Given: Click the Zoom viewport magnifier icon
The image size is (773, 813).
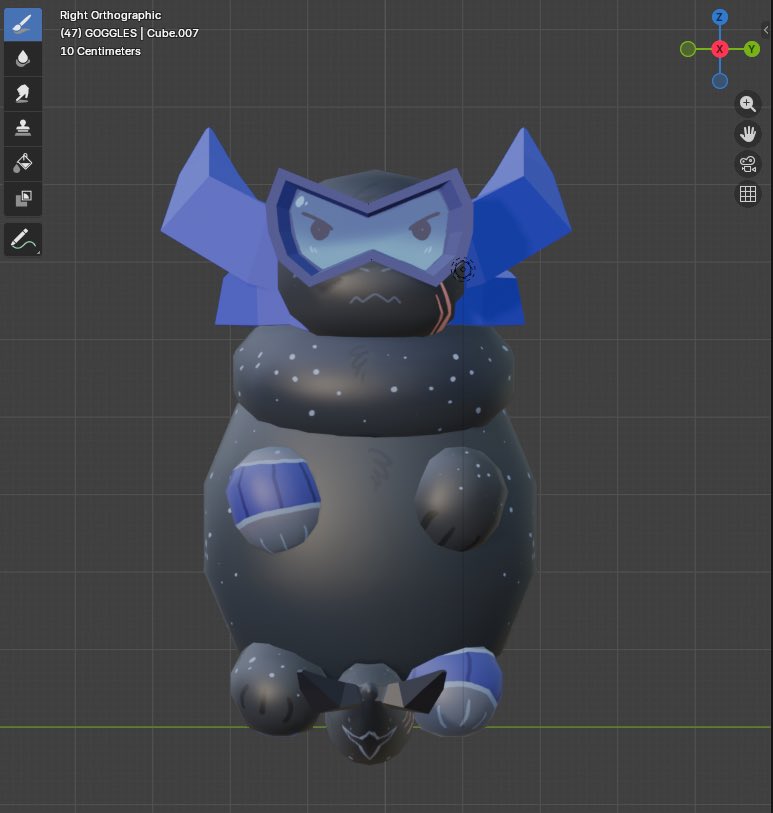Looking at the screenshot, I should click(748, 104).
